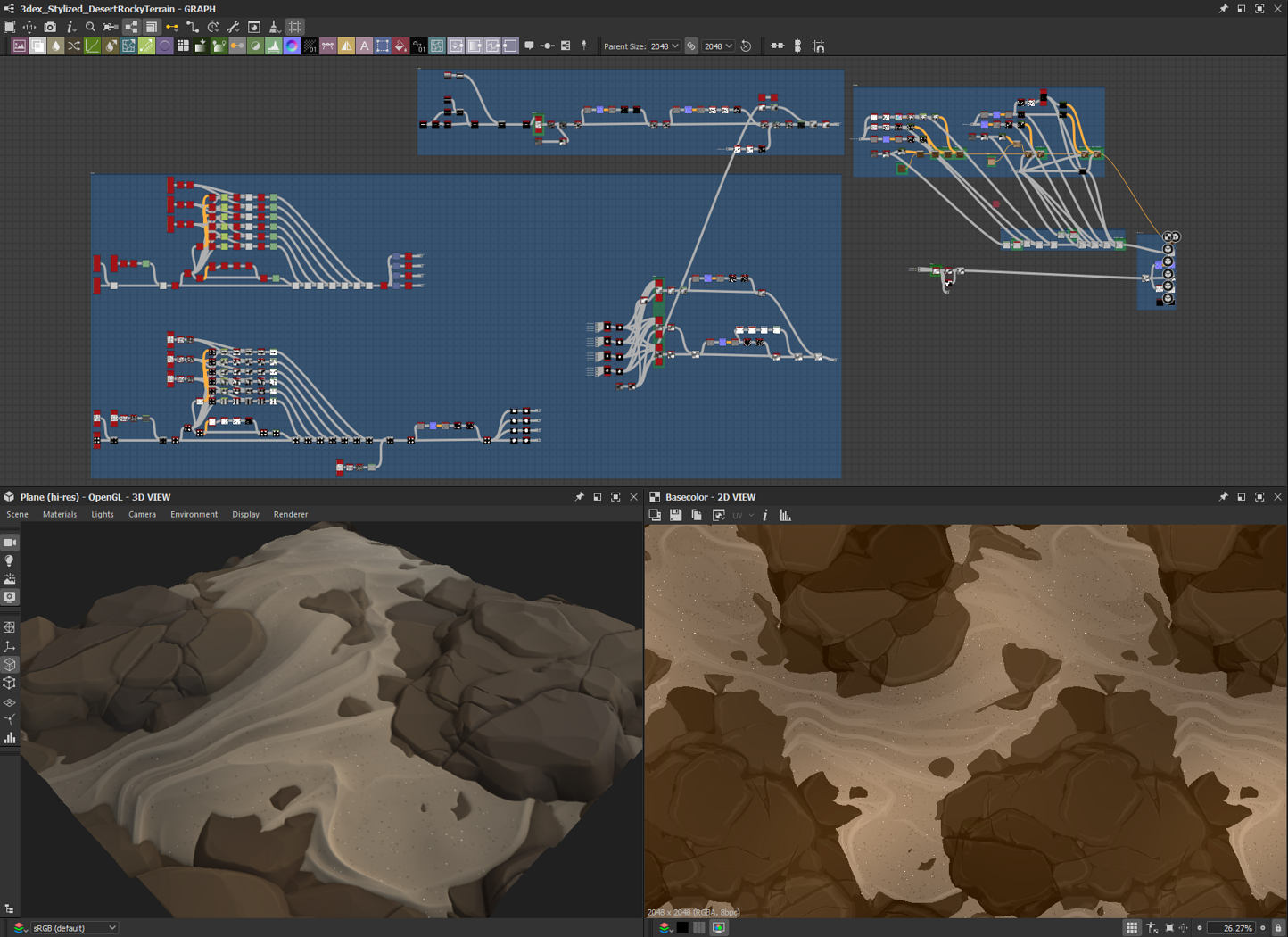This screenshot has width=1288, height=937.
Task: Show histogram in the 2D view toolbar
Action: point(786,515)
